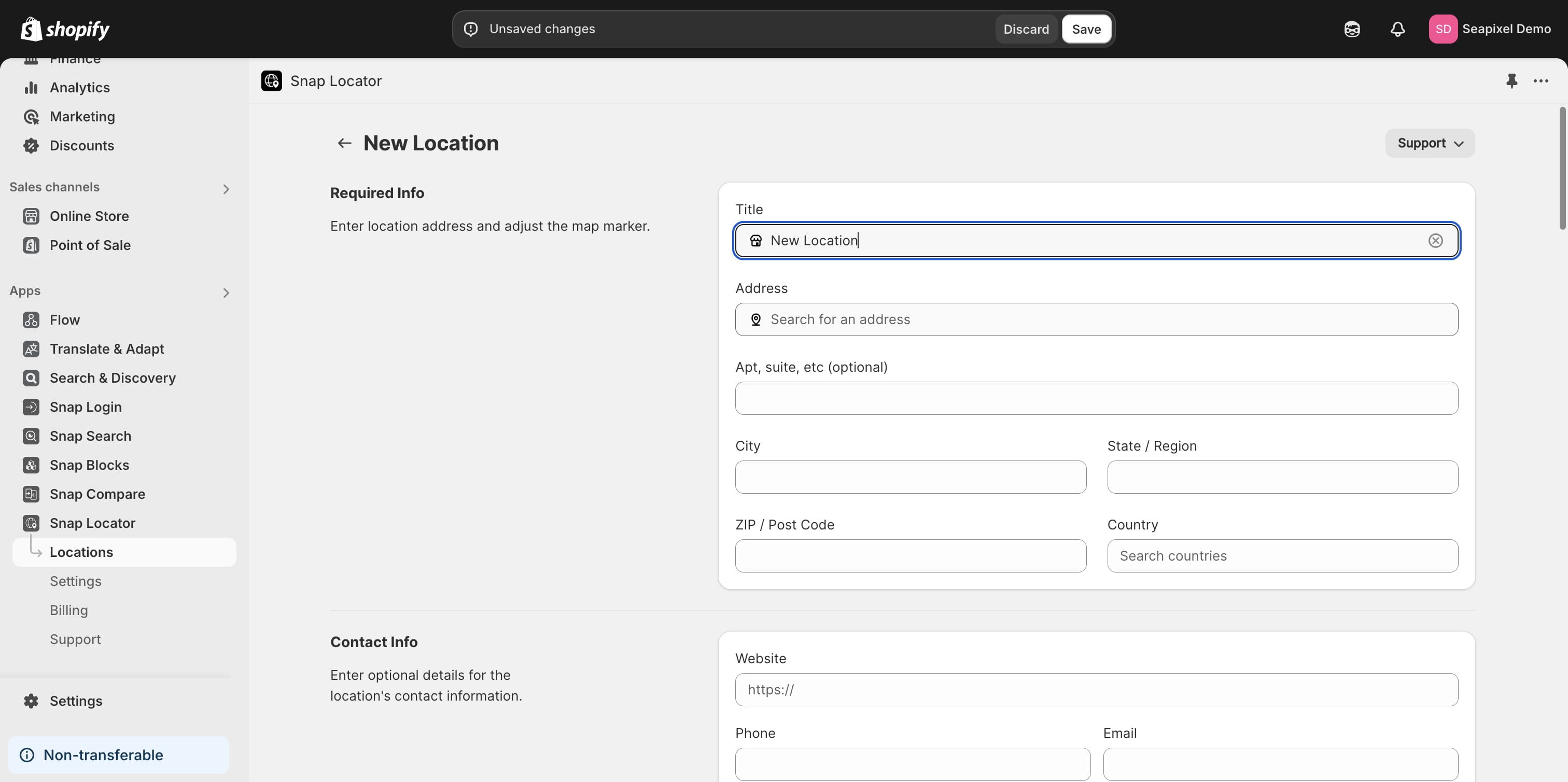This screenshot has width=1568, height=782.
Task: Expand the Sales channels section
Action: tap(226, 189)
